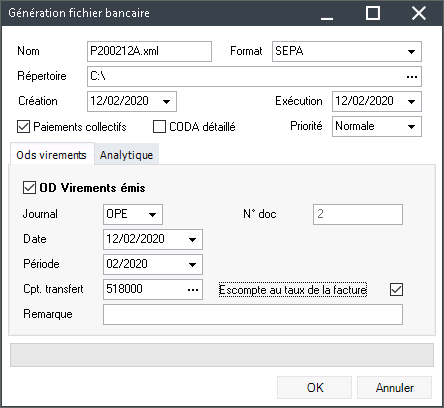The image size is (444, 408).
Task: Toggle the Paiements collectifs checkbox
Action: pyautogui.click(x=23, y=127)
